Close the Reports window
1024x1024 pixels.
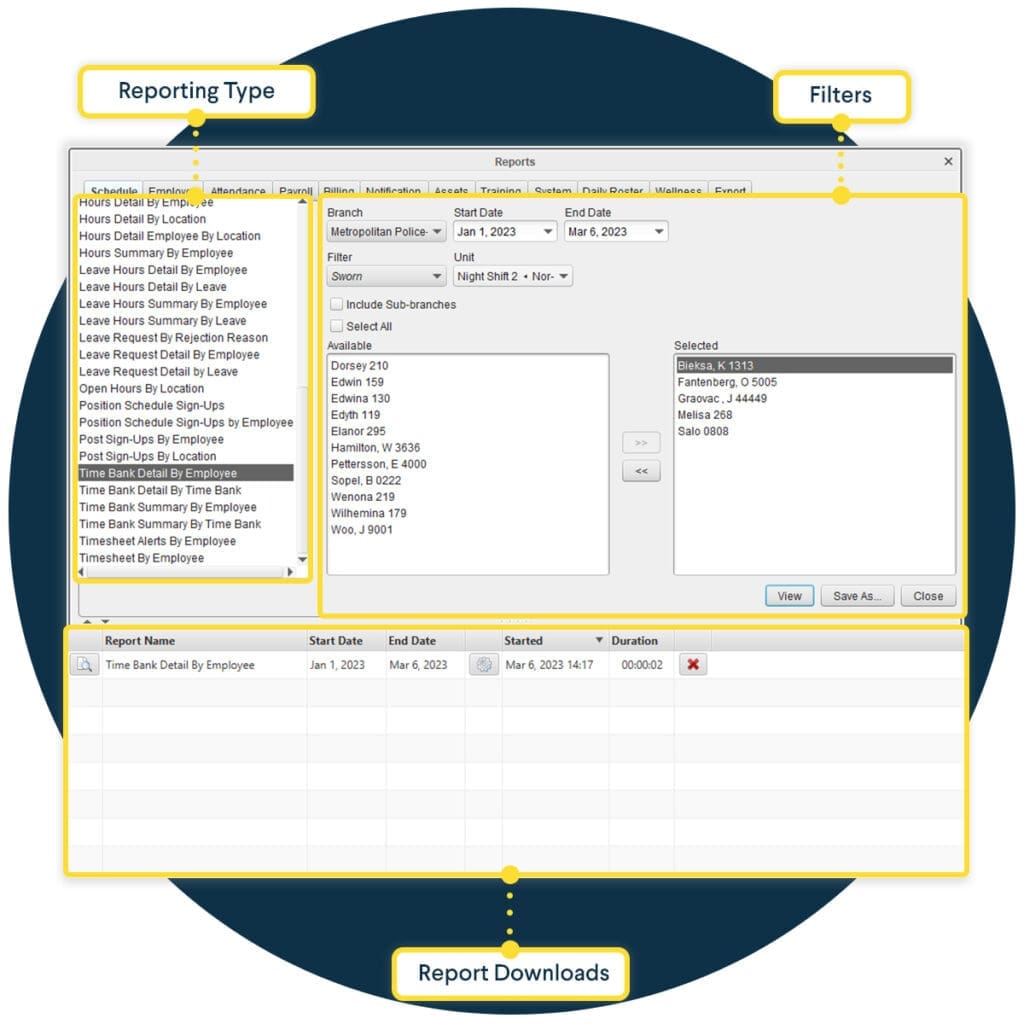click(948, 161)
